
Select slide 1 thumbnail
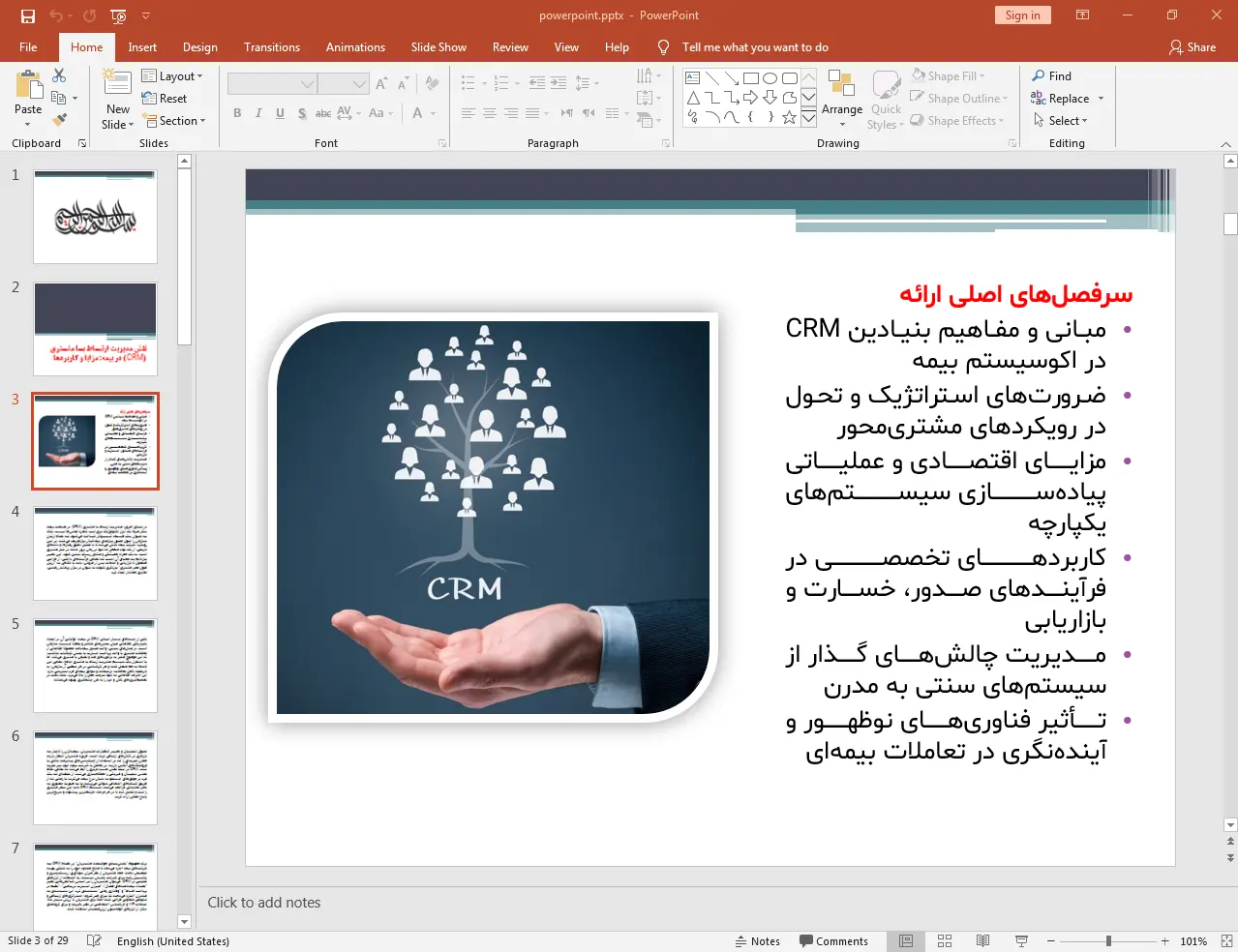(x=95, y=216)
